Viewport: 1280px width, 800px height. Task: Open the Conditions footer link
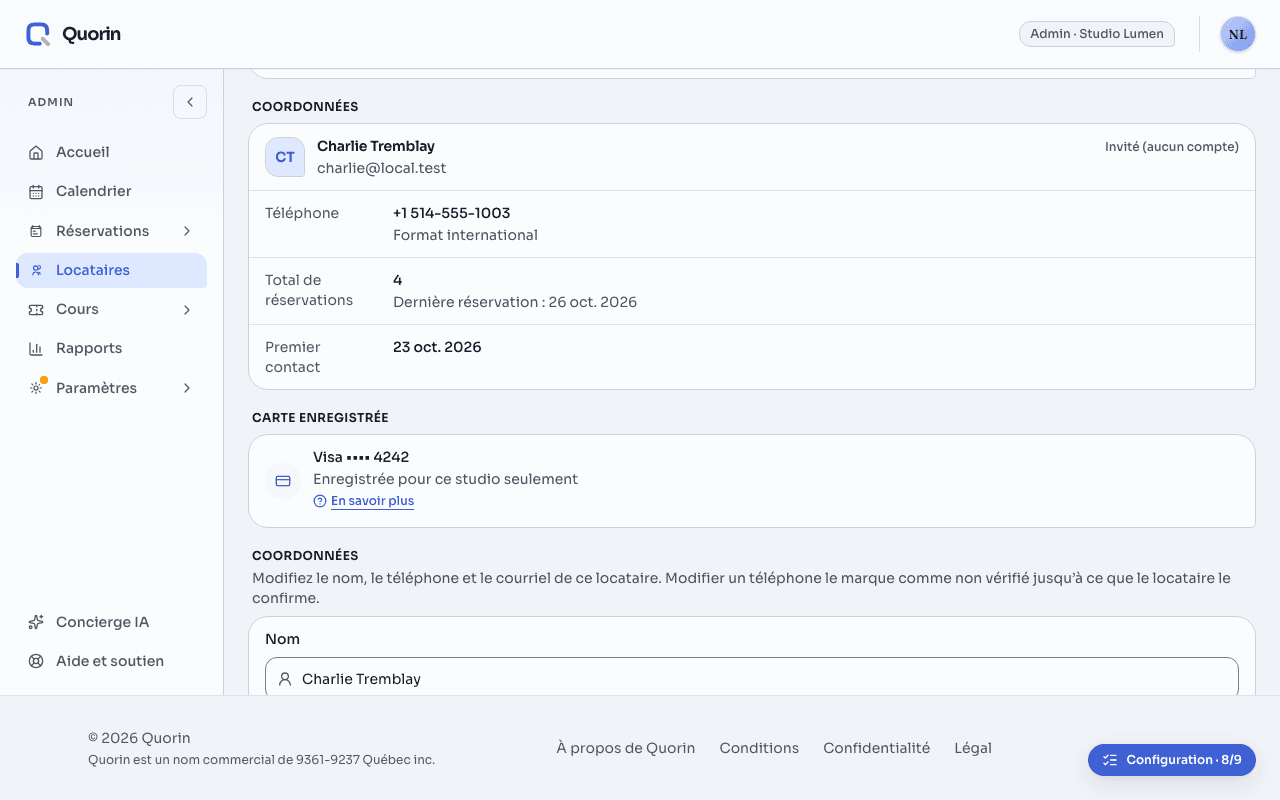759,748
